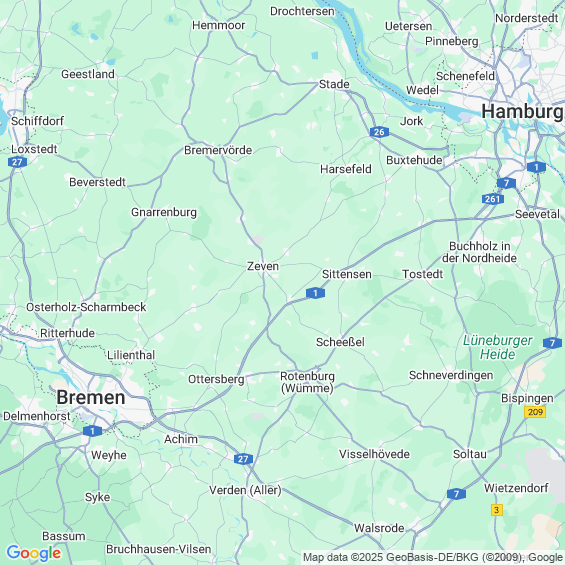Select the Hamburg city label
Viewport: 565px width, 565px height.
coord(523,111)
